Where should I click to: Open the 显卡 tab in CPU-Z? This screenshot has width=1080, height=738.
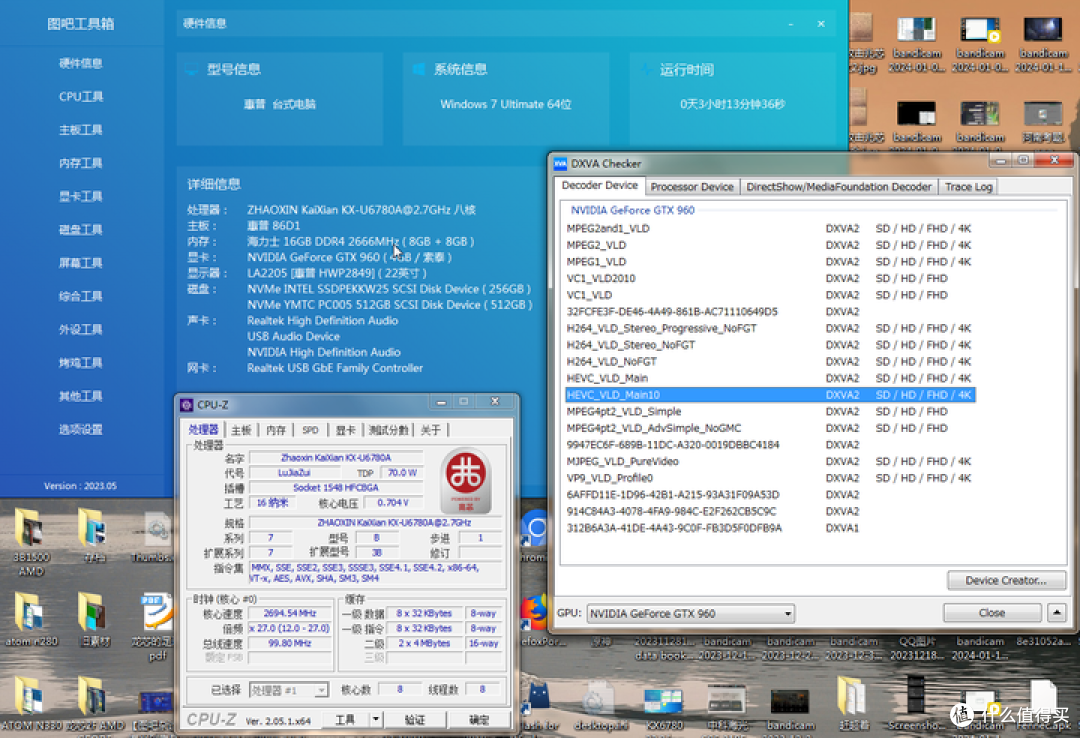pyautogui.click(x=345, y=430)
